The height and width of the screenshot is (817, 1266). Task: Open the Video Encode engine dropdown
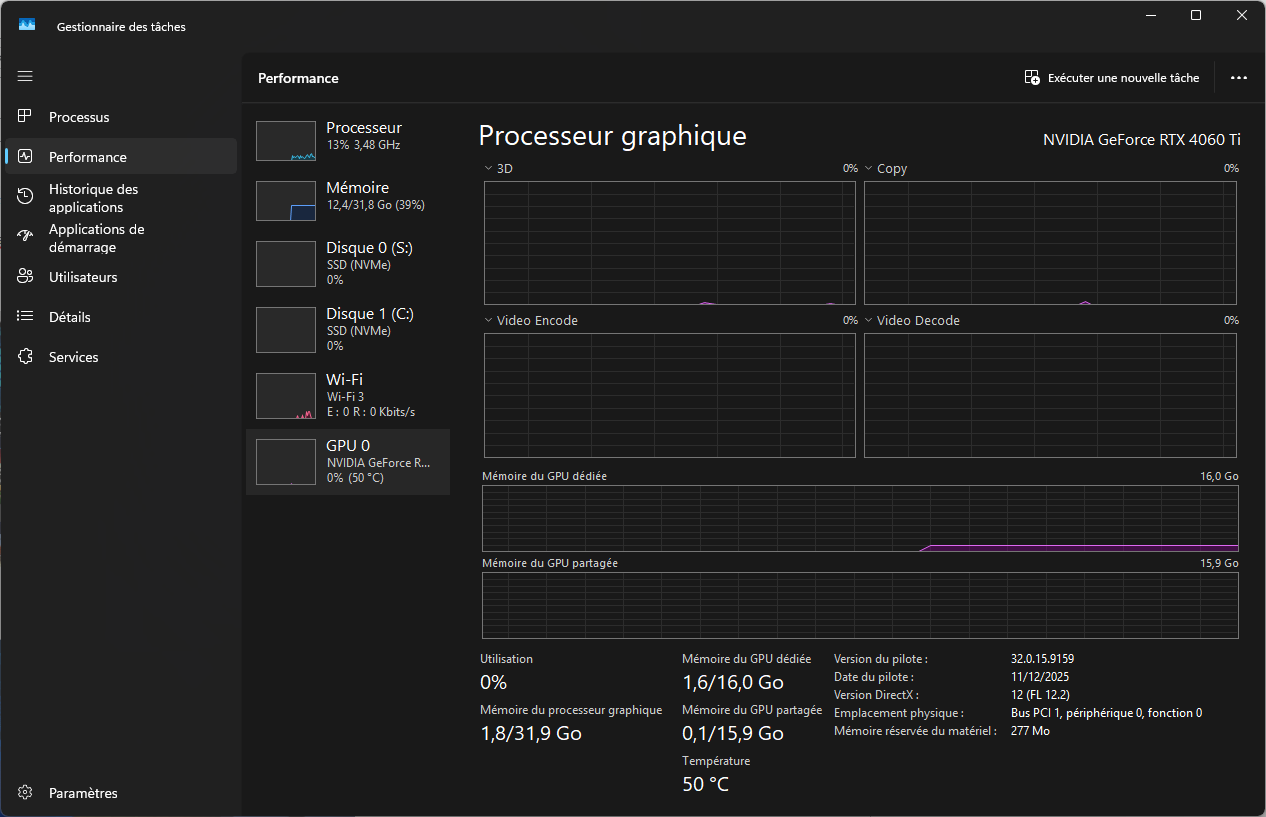coord(488,321)
